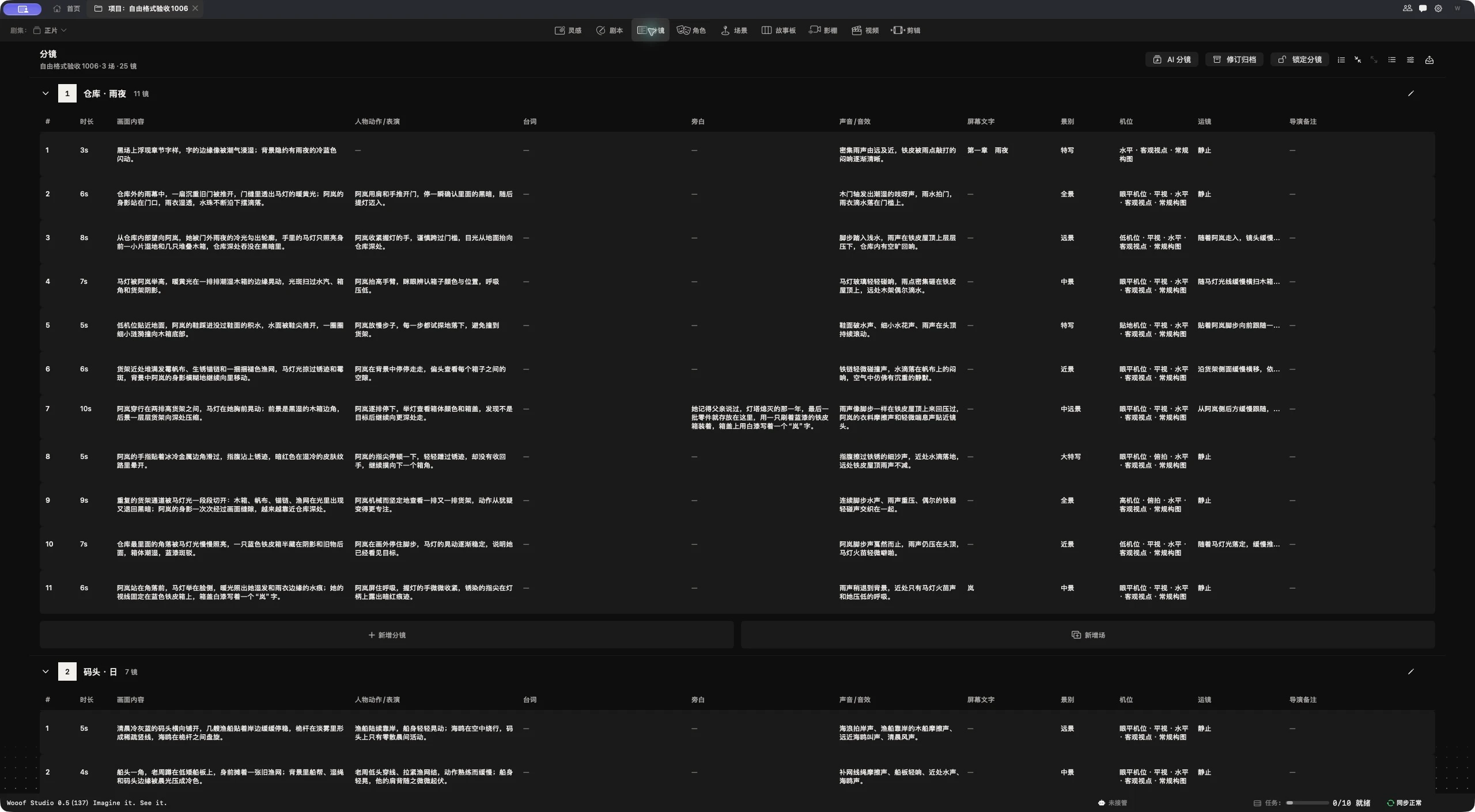Go to the 影棚 studio tab
This screenshot has height=812, width=1475.
click(x=823, y=31)
